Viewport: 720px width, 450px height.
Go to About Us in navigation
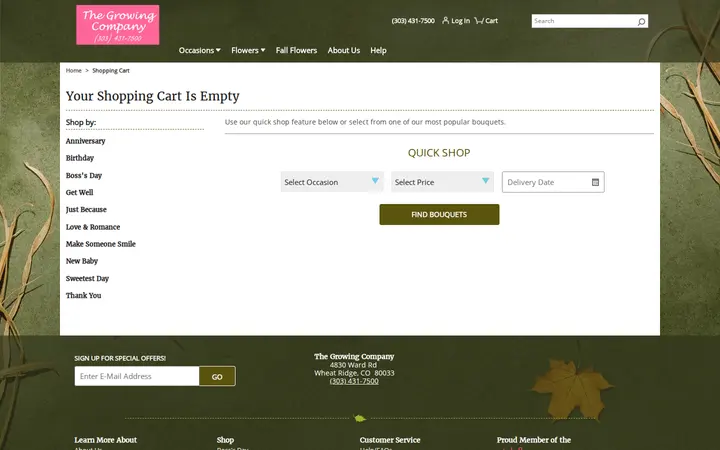pos(343,51)
